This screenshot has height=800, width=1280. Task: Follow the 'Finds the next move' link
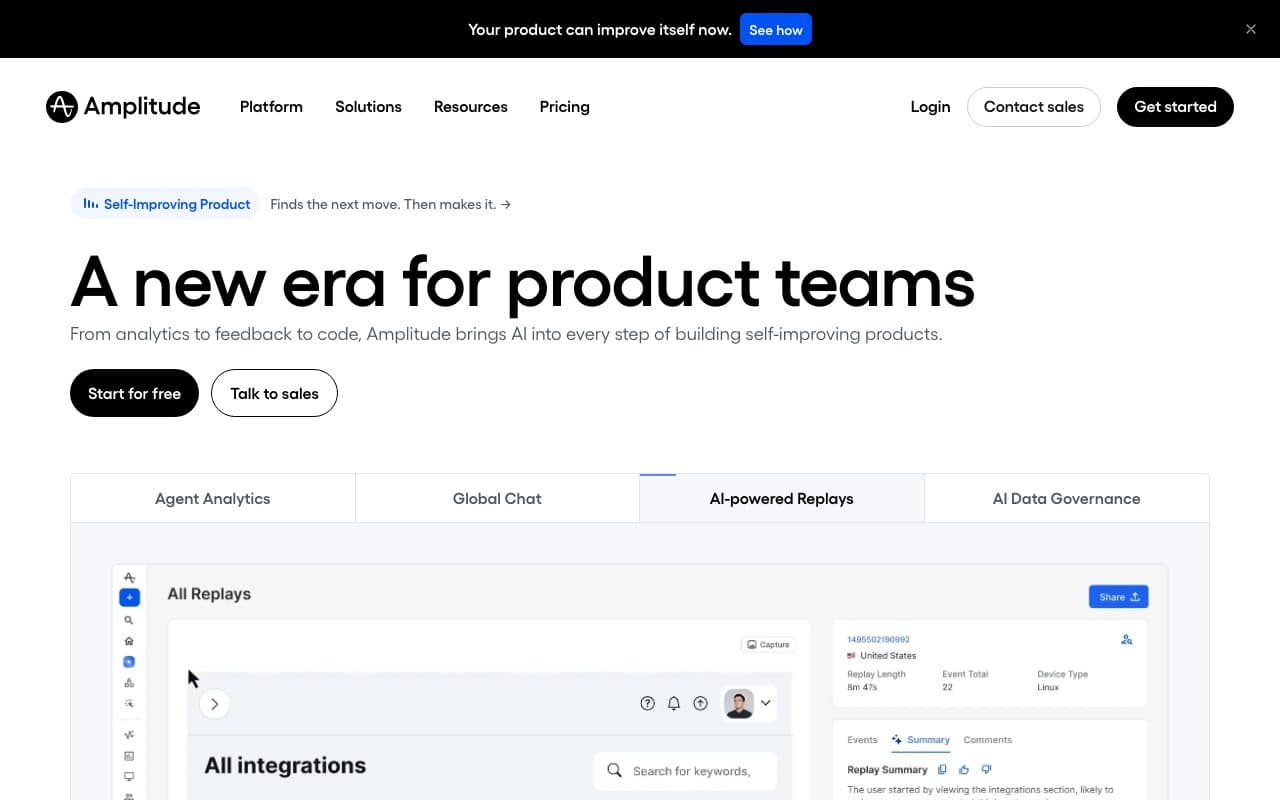391,204
